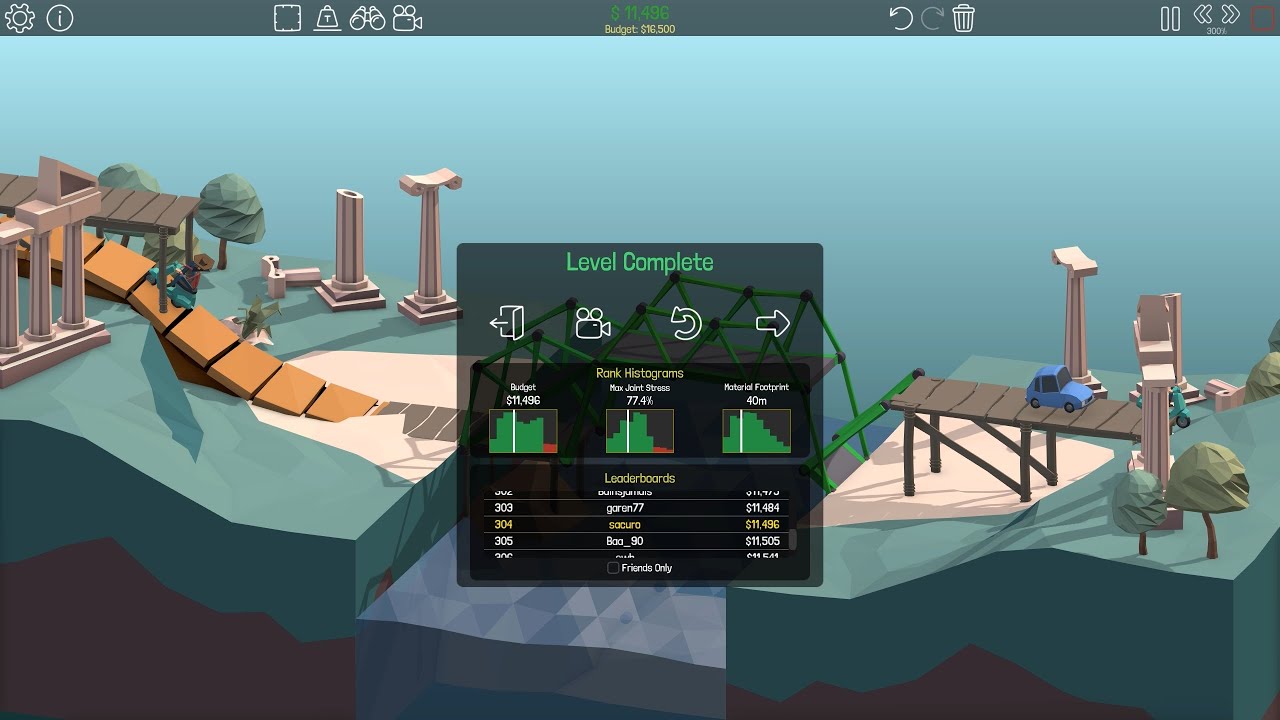Stop the simulation with red square
The image size is (1280, 720).
1263,18
